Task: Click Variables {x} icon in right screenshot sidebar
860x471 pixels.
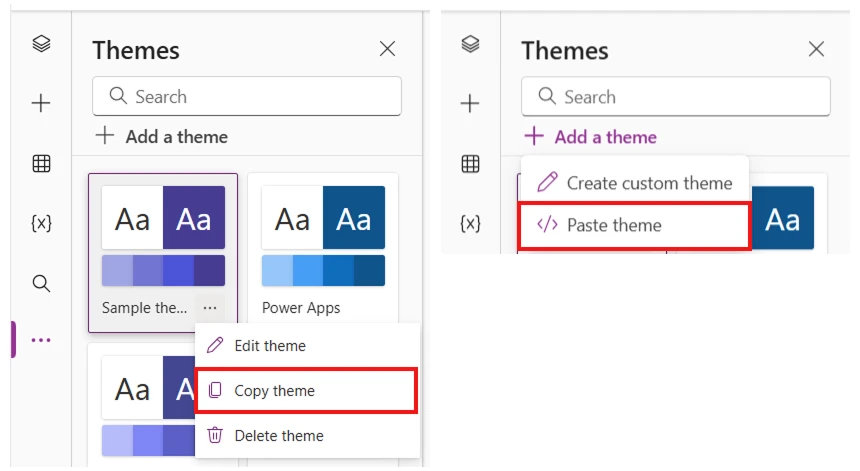Action: pos(470,223)
